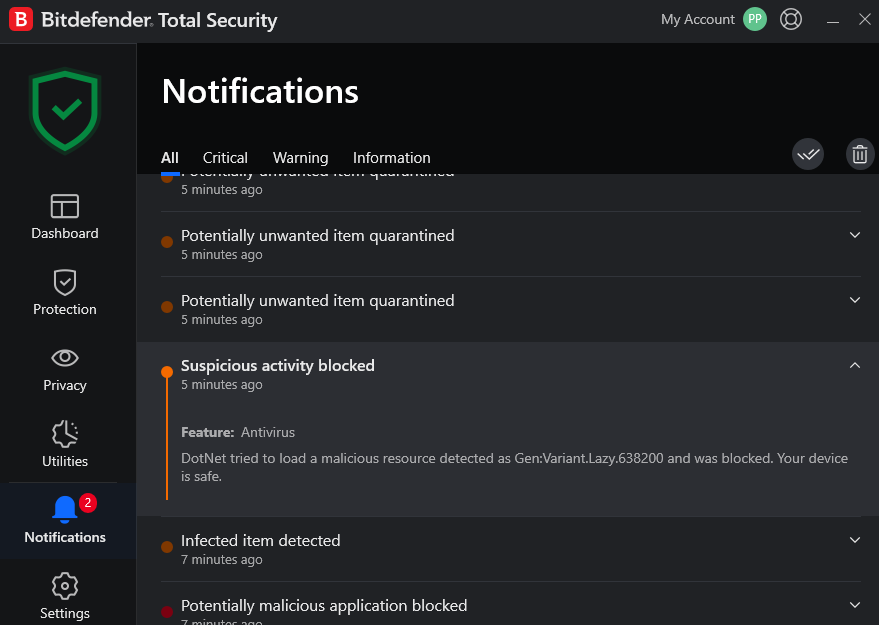Image resolution: width=879 pixels, height=625 pixels.
Task: Switch to the Critical tab
Action: [x=225, y=158]
